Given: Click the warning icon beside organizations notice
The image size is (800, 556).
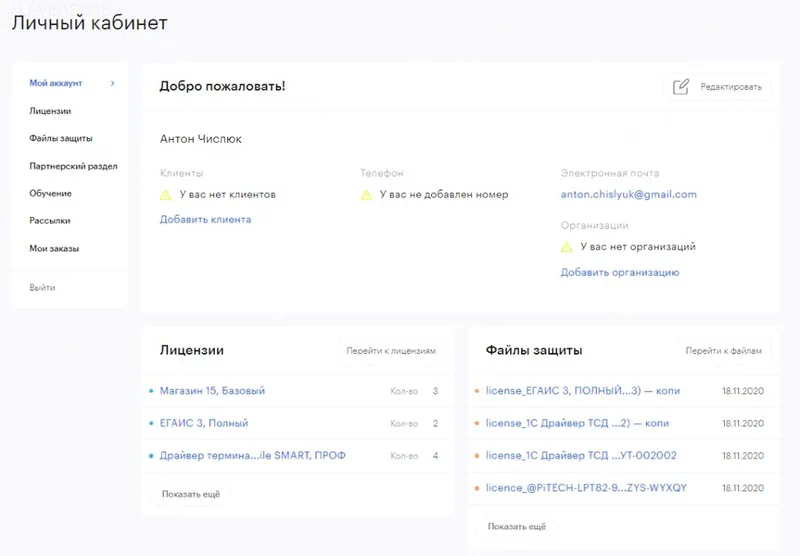Looking at the screenshot, I should click(x=567, y=247).
